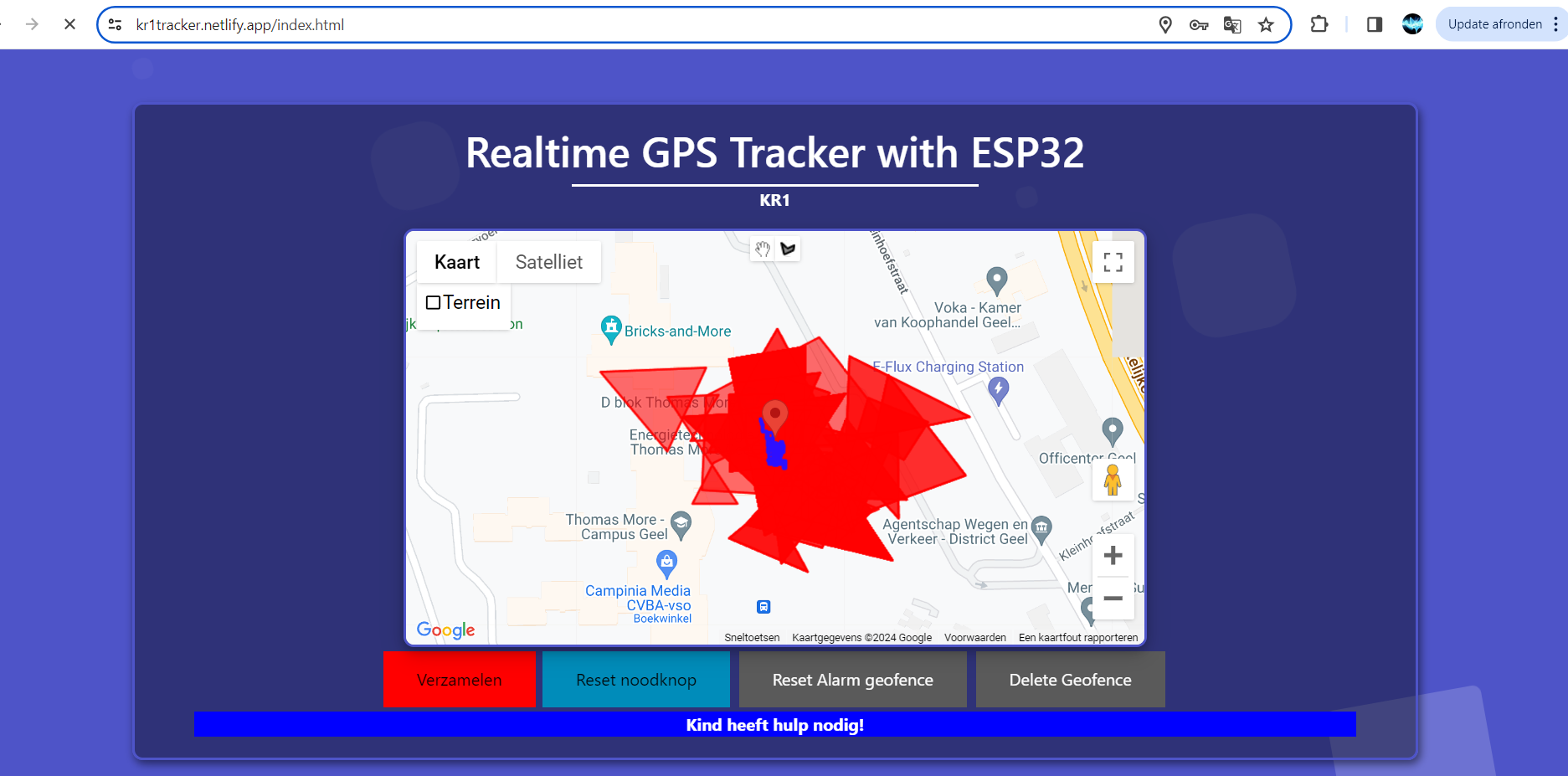
Task: Click the Google Translate icon
Action: [x=1232, y=25]
